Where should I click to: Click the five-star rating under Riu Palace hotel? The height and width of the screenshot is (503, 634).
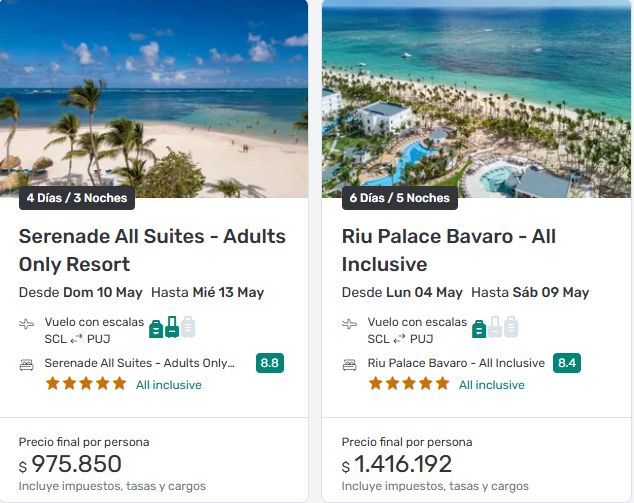click(409, 384)
